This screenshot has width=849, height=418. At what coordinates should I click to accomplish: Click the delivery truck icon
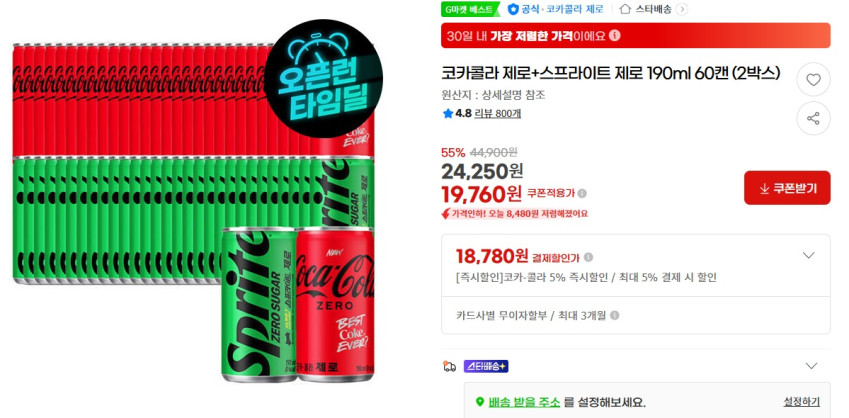449,367
